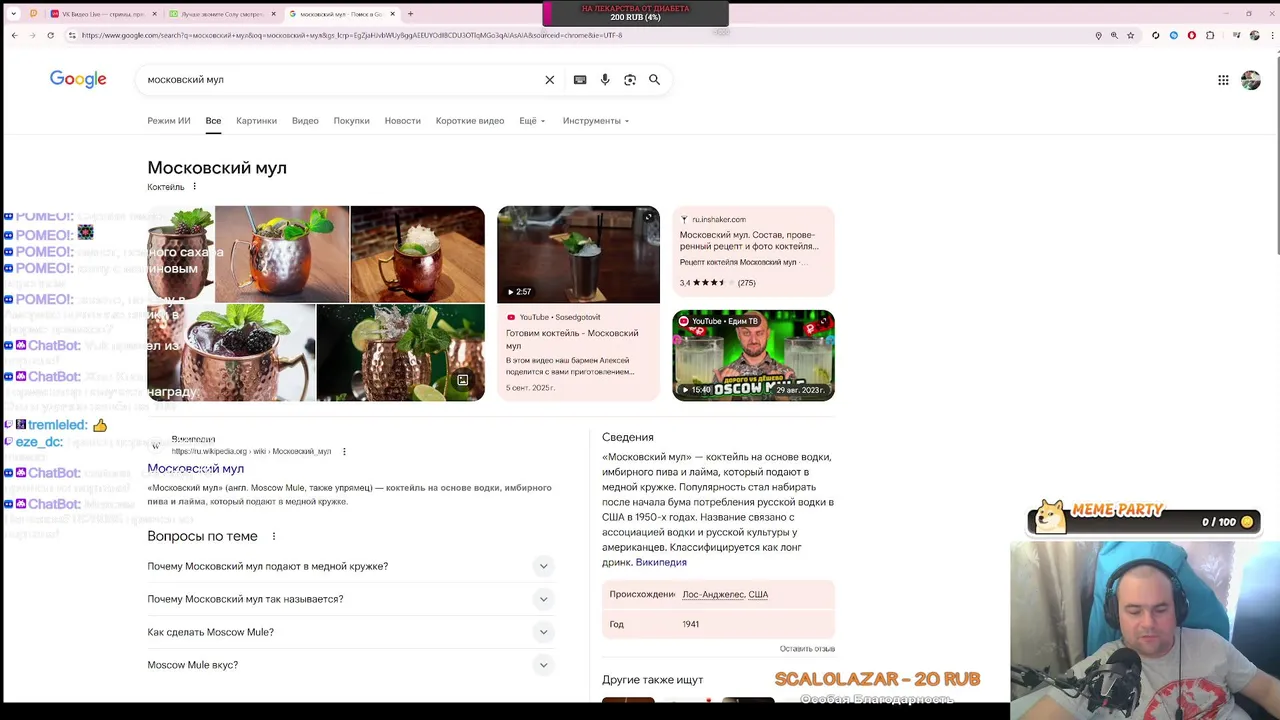Open Инструменты dropdown
Image resolution: width=1280 pixels, height=720 pixels.
[x=596, y=121]
